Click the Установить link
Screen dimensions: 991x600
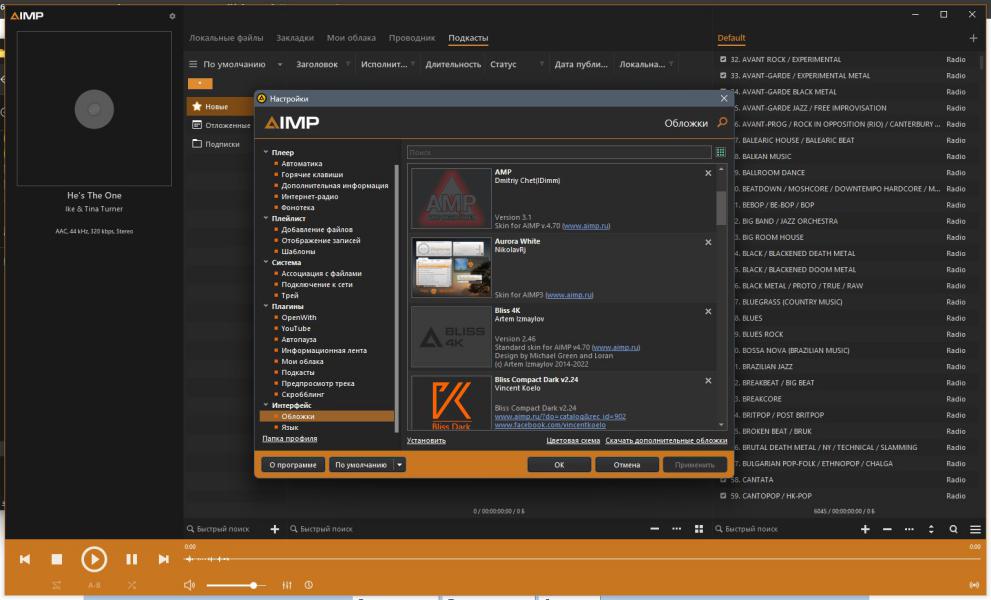click(426, 440)
